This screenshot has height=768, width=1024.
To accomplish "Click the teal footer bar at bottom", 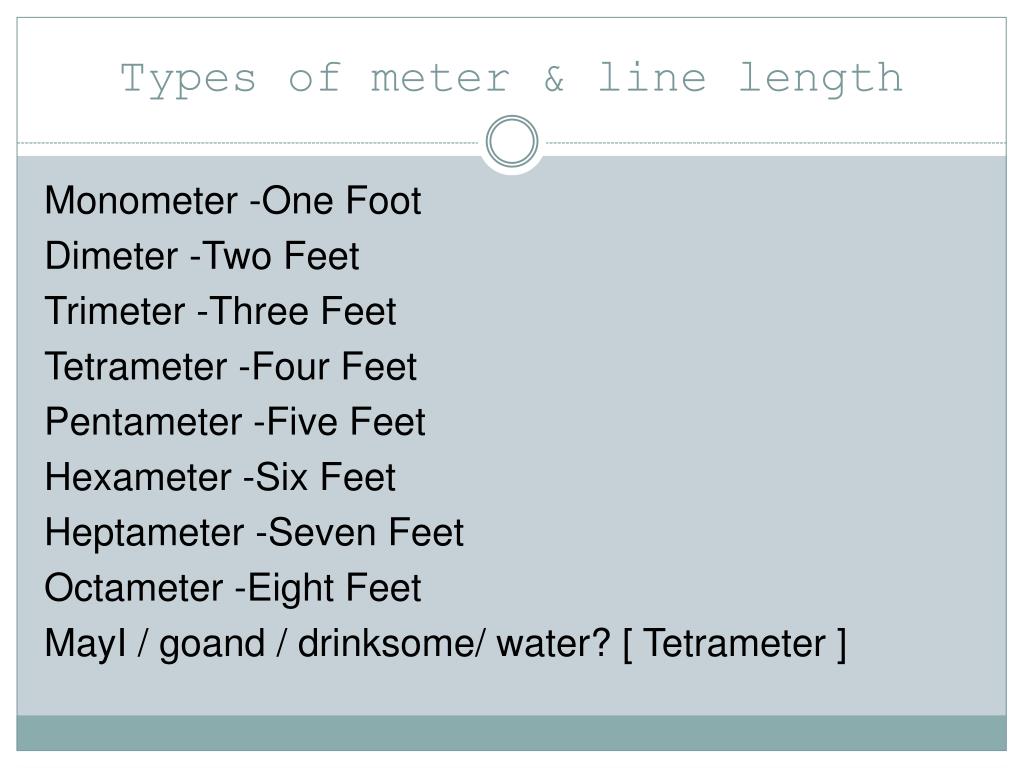I will tap(511, 733).
